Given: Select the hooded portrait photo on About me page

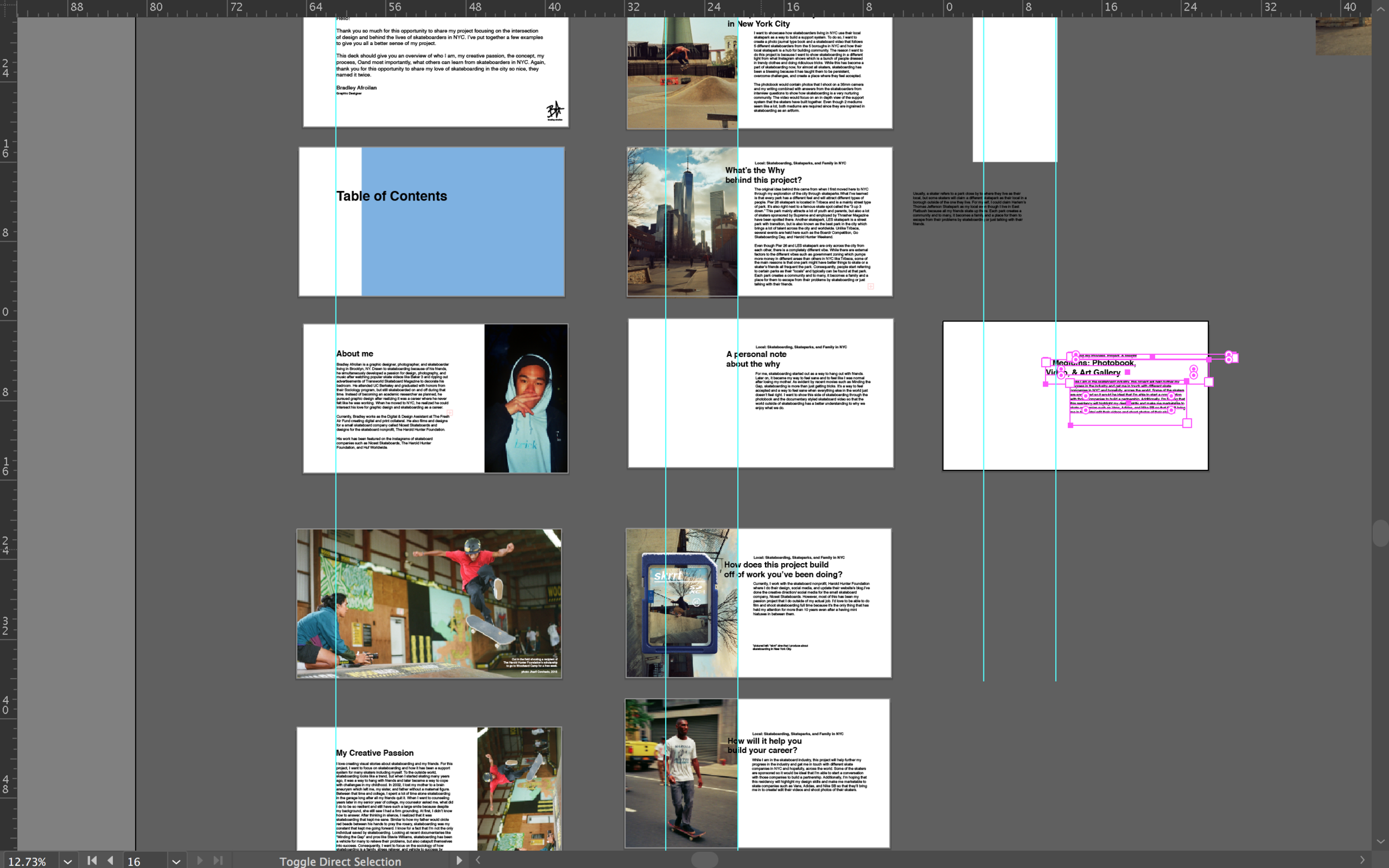Looking at the screenshot, I should [x=526, y=398].
